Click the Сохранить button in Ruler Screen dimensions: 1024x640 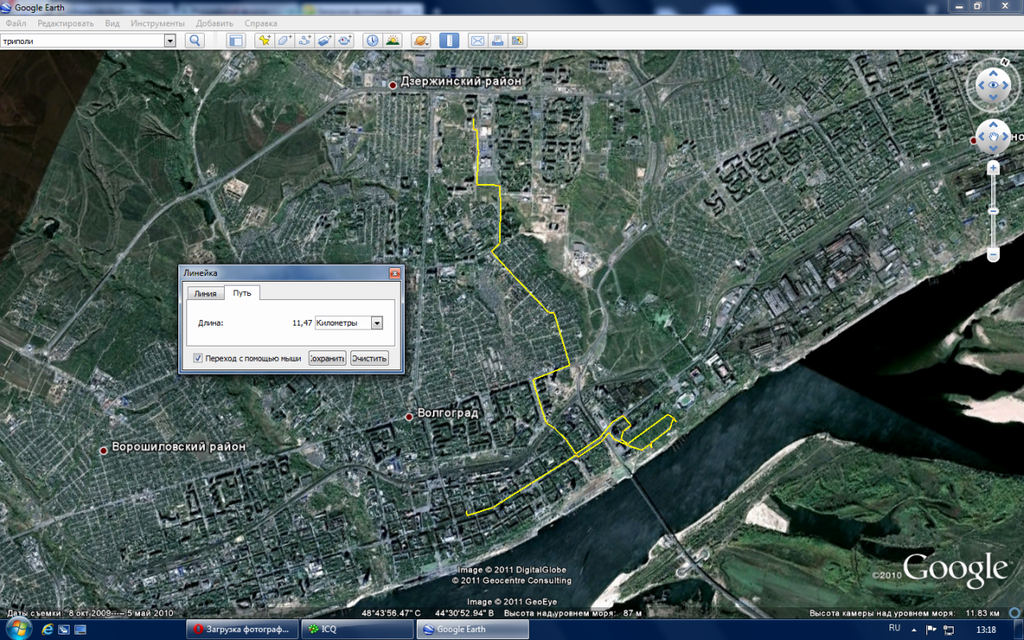[327, 358]
